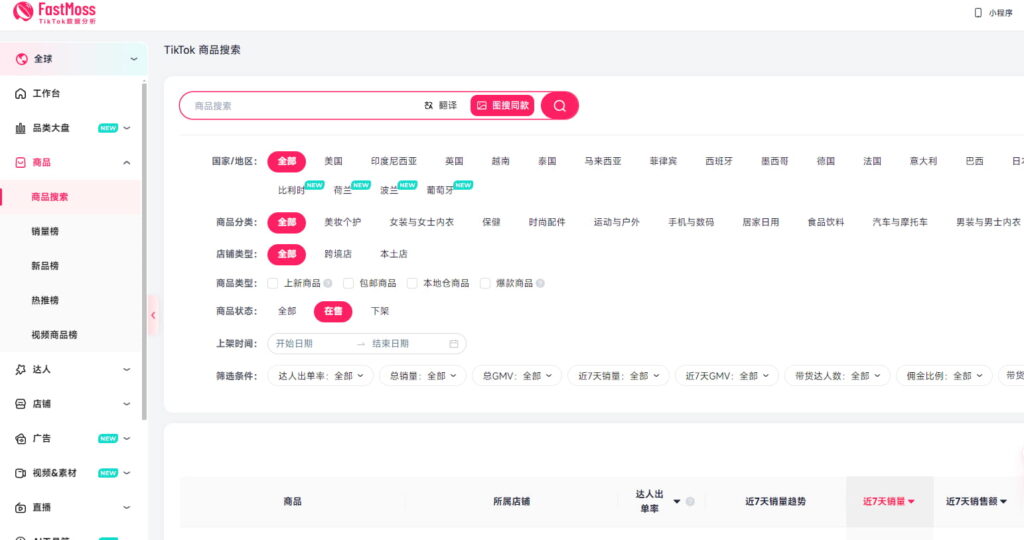Click the 直播 live stream icon
This screenshot has width=1024, height=540.
(x=20, y=507)
